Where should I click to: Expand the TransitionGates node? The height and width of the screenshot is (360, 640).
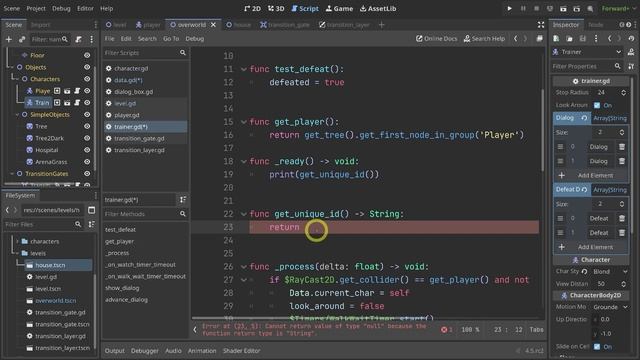coord(12,173)
